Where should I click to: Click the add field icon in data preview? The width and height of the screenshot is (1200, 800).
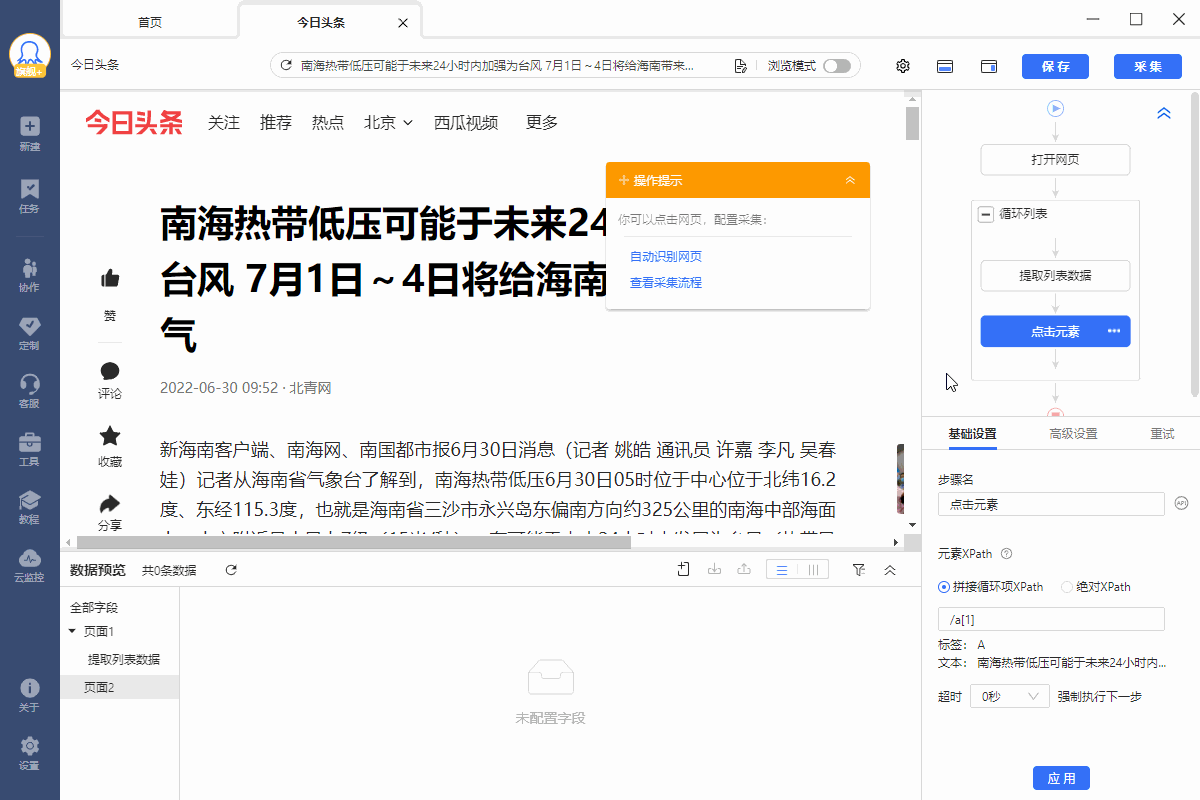click(684, 569)
